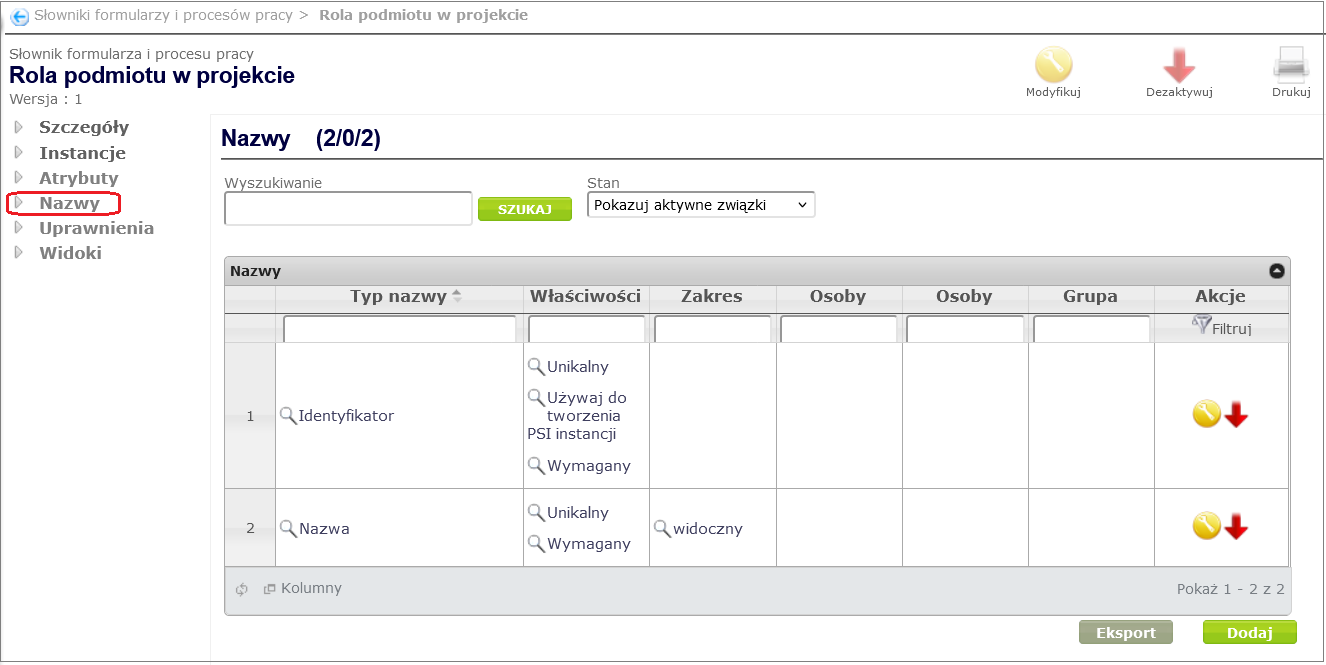The image size is (1326, 665).
Task: Select Atrybuty in the left navigation
Action: (78, 178)
